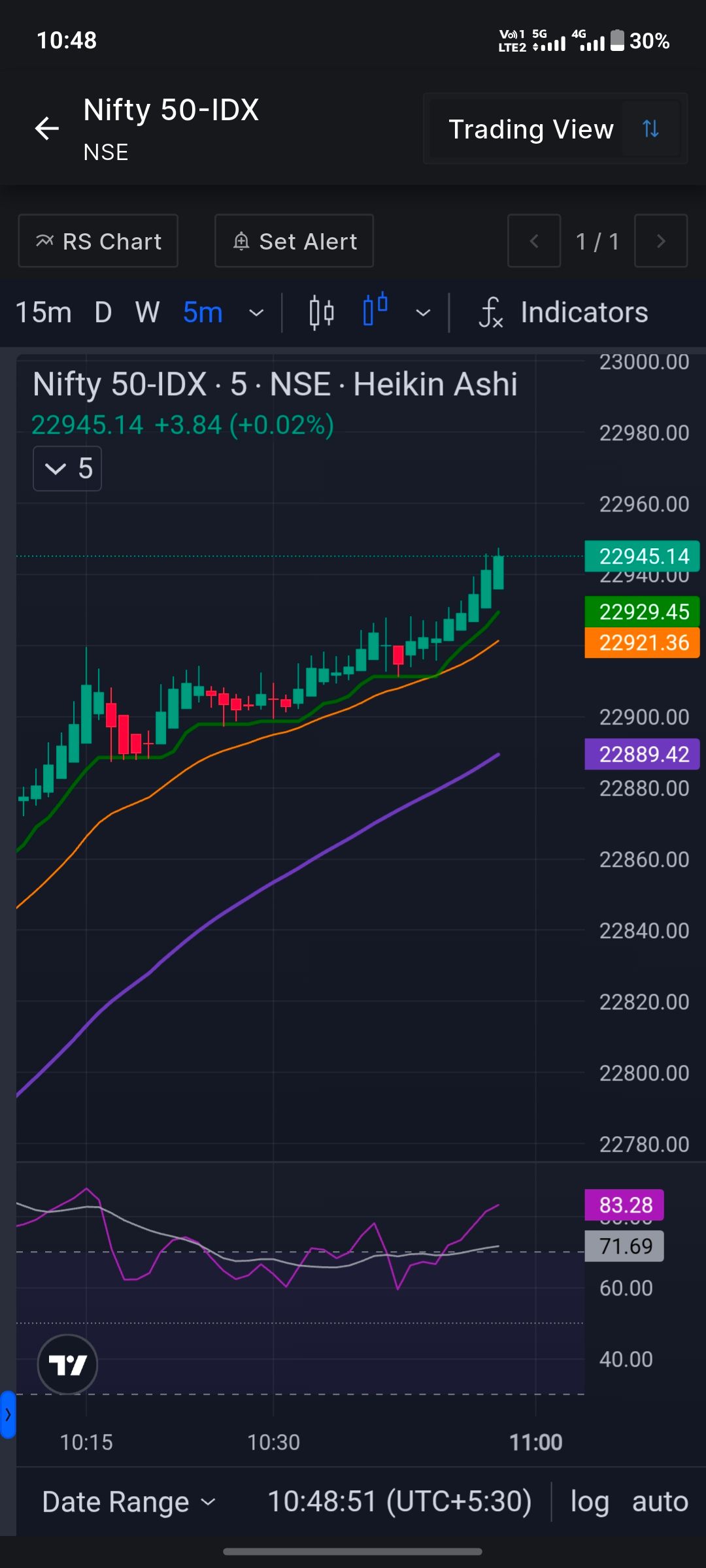
Task: Toggle log scale
Action: [x=590, y=1501]
